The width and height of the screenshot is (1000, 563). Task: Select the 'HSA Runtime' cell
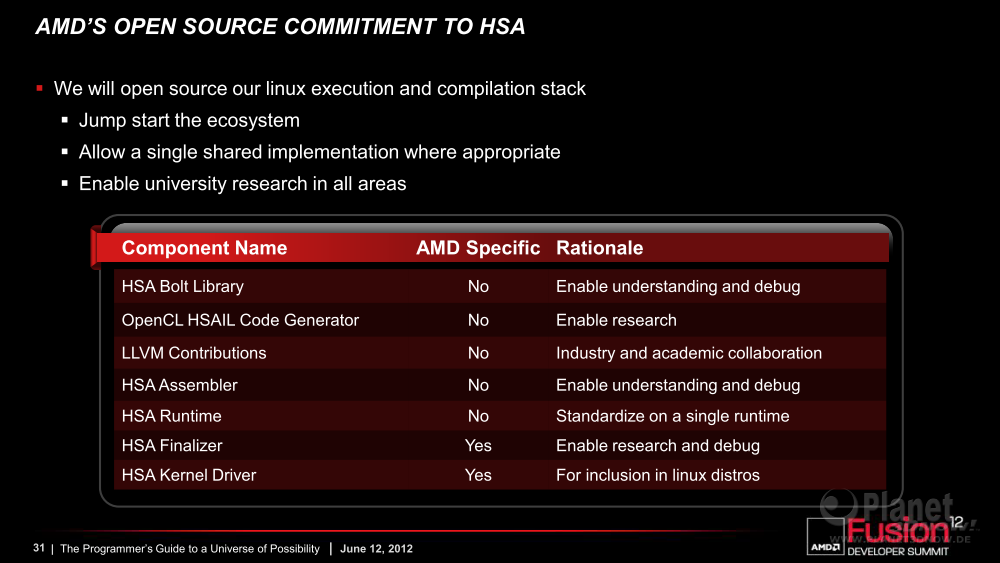tap(172, 416)
